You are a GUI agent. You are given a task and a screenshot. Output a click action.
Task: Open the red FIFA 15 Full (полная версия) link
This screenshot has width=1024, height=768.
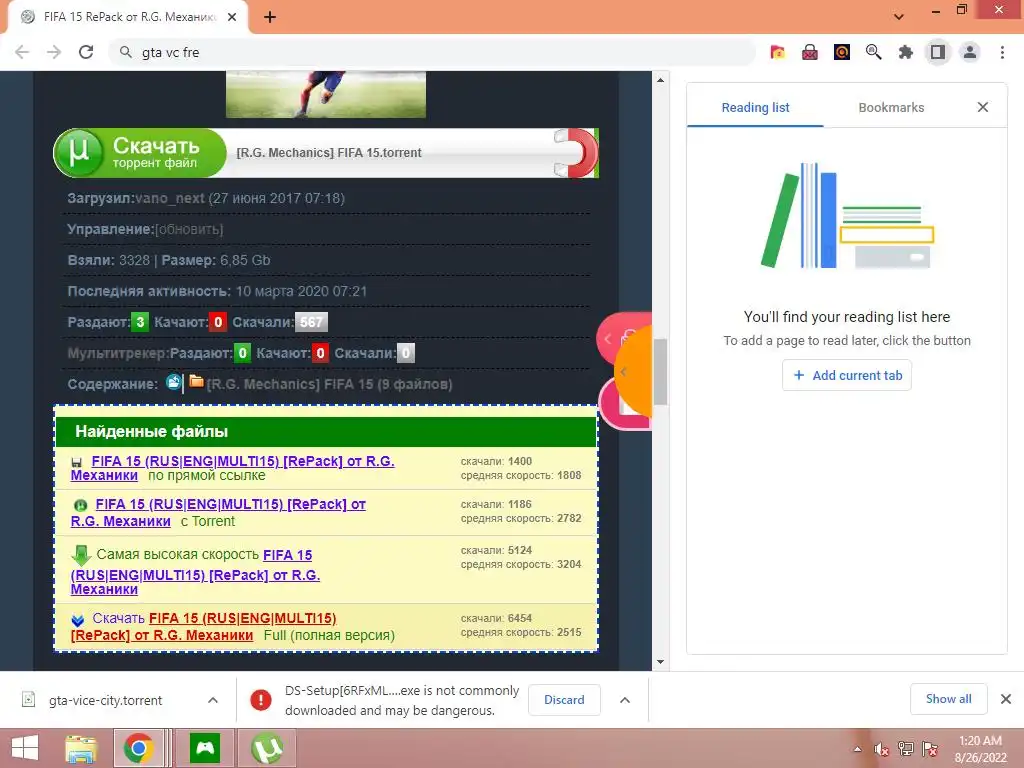point(203,626)
